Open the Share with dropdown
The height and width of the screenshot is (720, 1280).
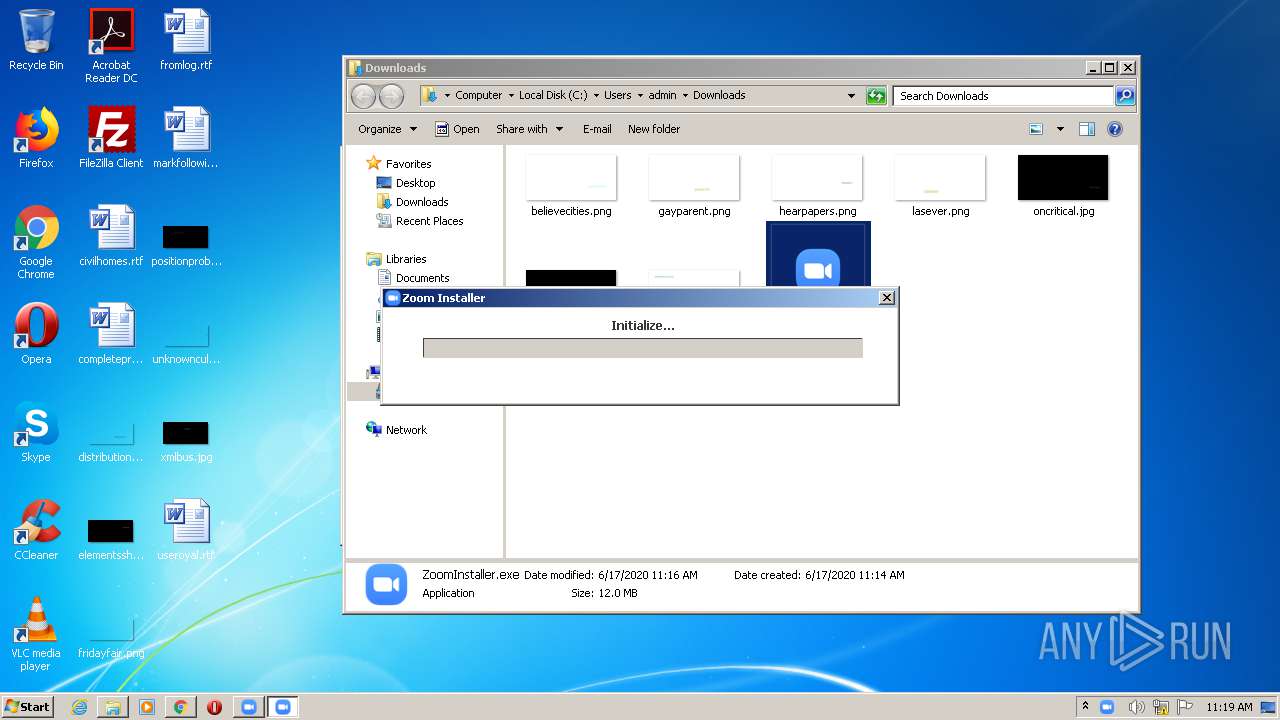[529, 129]
